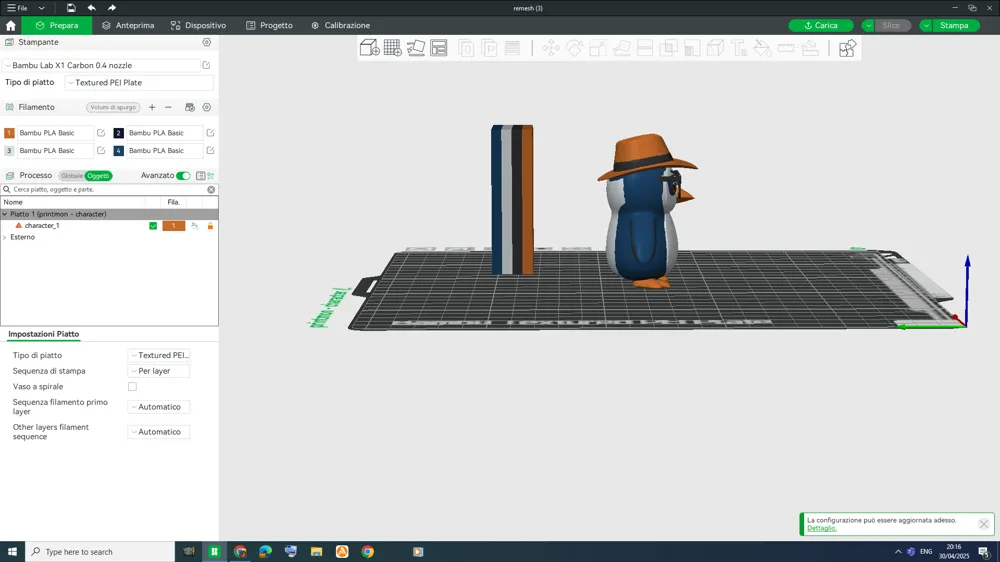Screen dimensions: 1000x562
Task: Switch to the Prepara tab
Action: [57, 26]
